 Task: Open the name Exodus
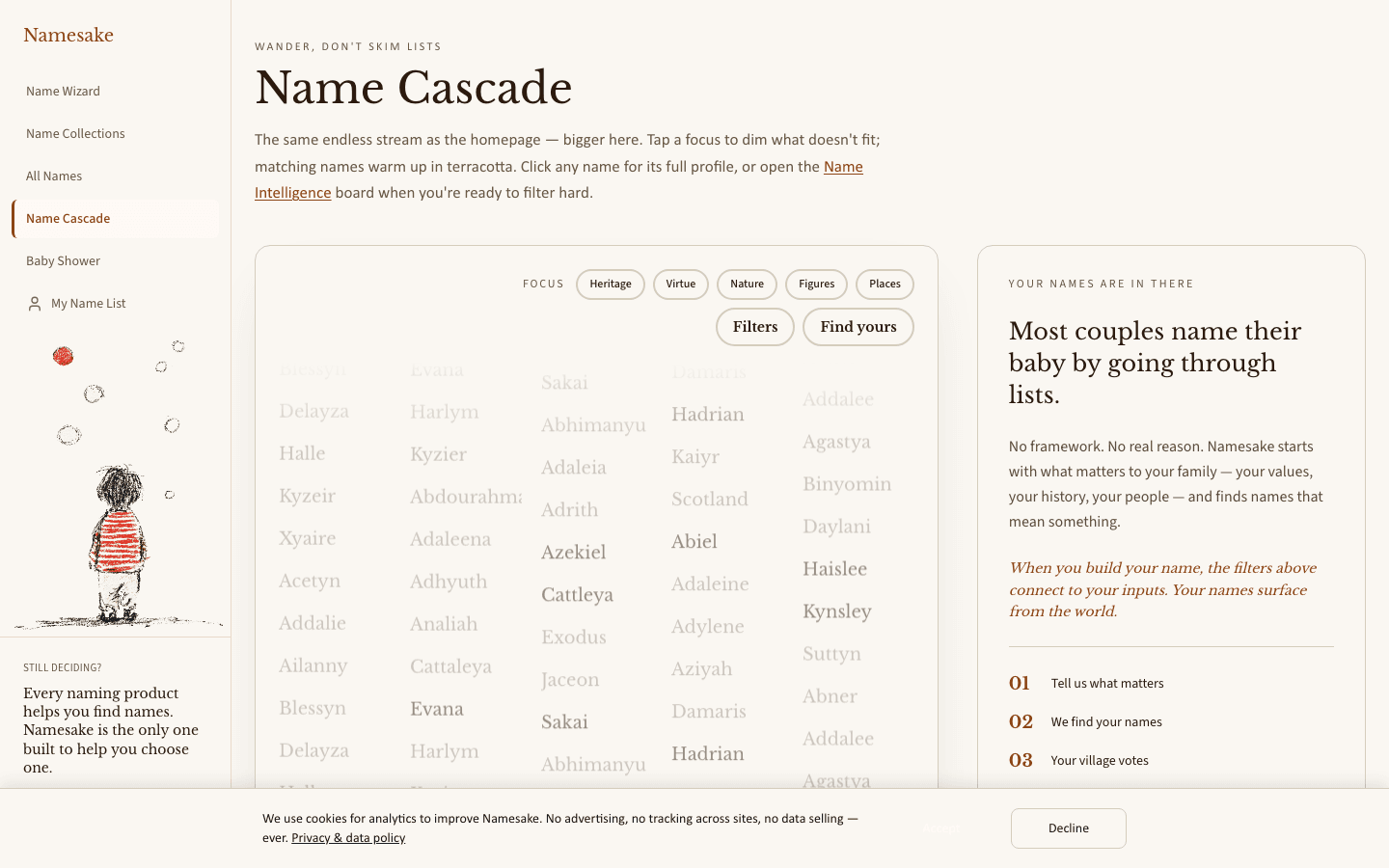tap(574, 637)
